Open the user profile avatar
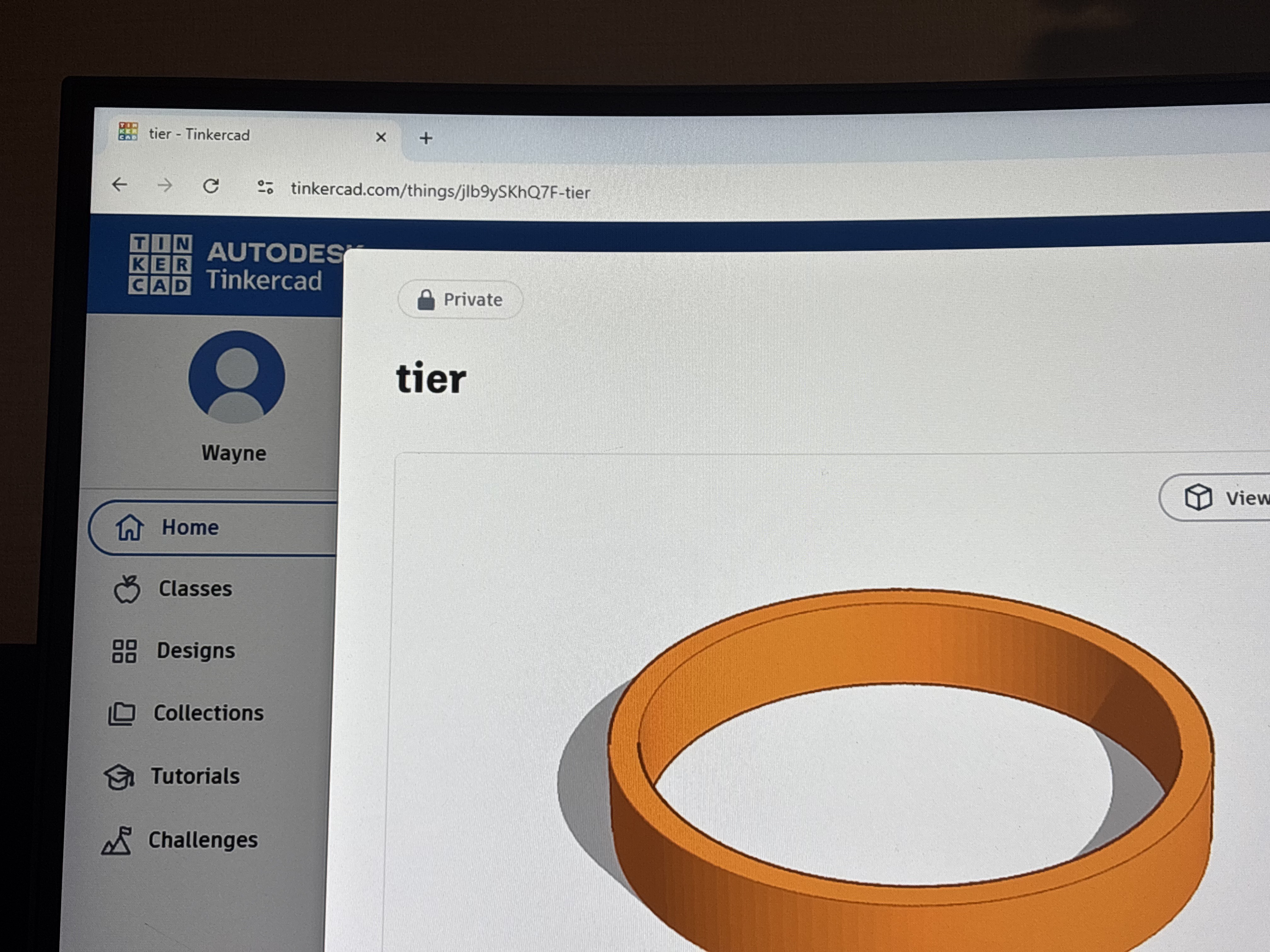 [237, 377]
